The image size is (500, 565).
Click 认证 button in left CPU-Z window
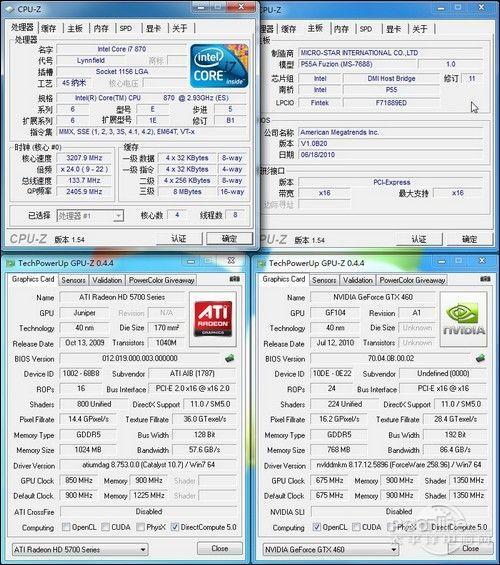coord(179,239)
